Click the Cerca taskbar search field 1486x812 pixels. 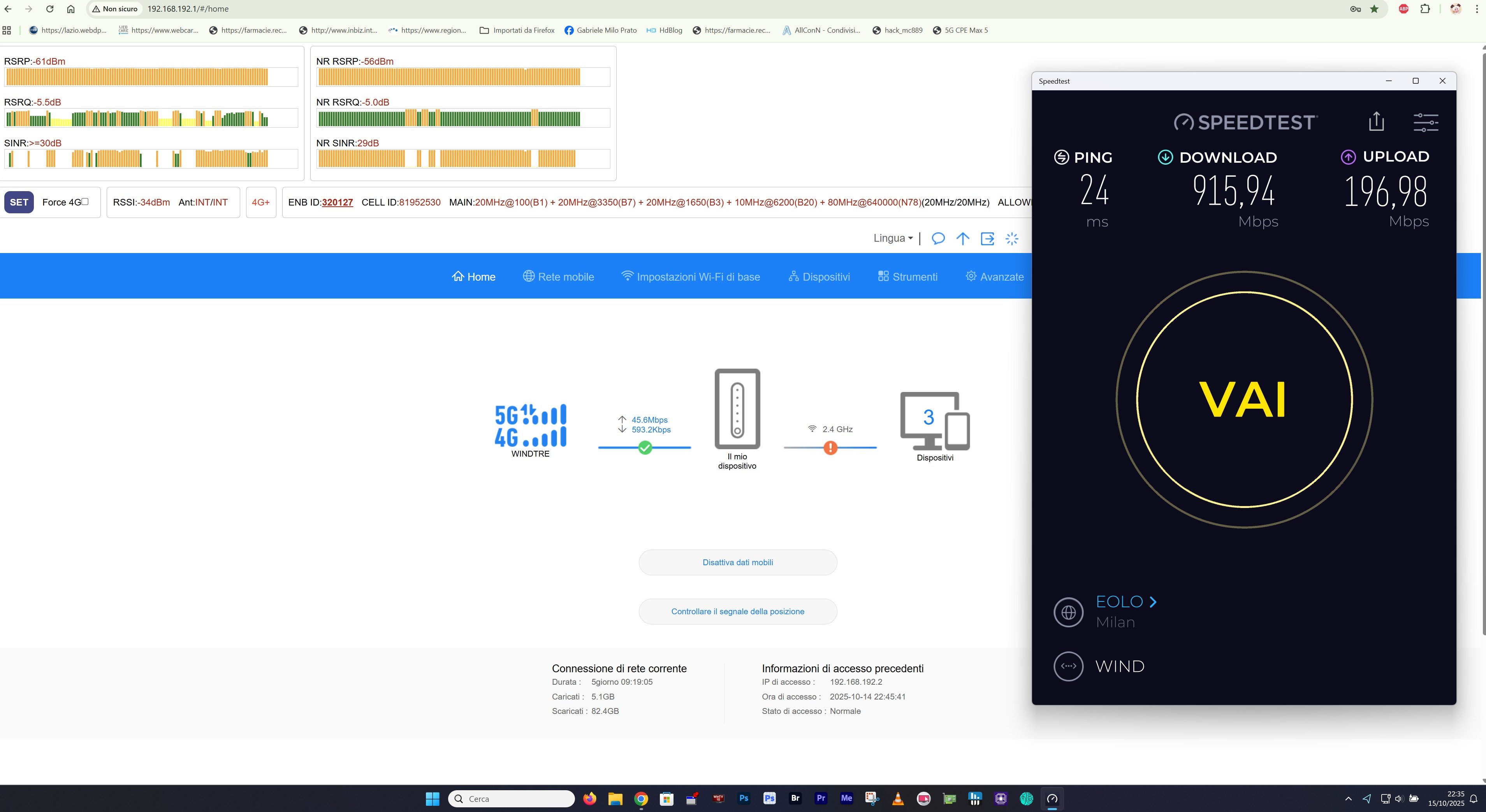point(511,799)
